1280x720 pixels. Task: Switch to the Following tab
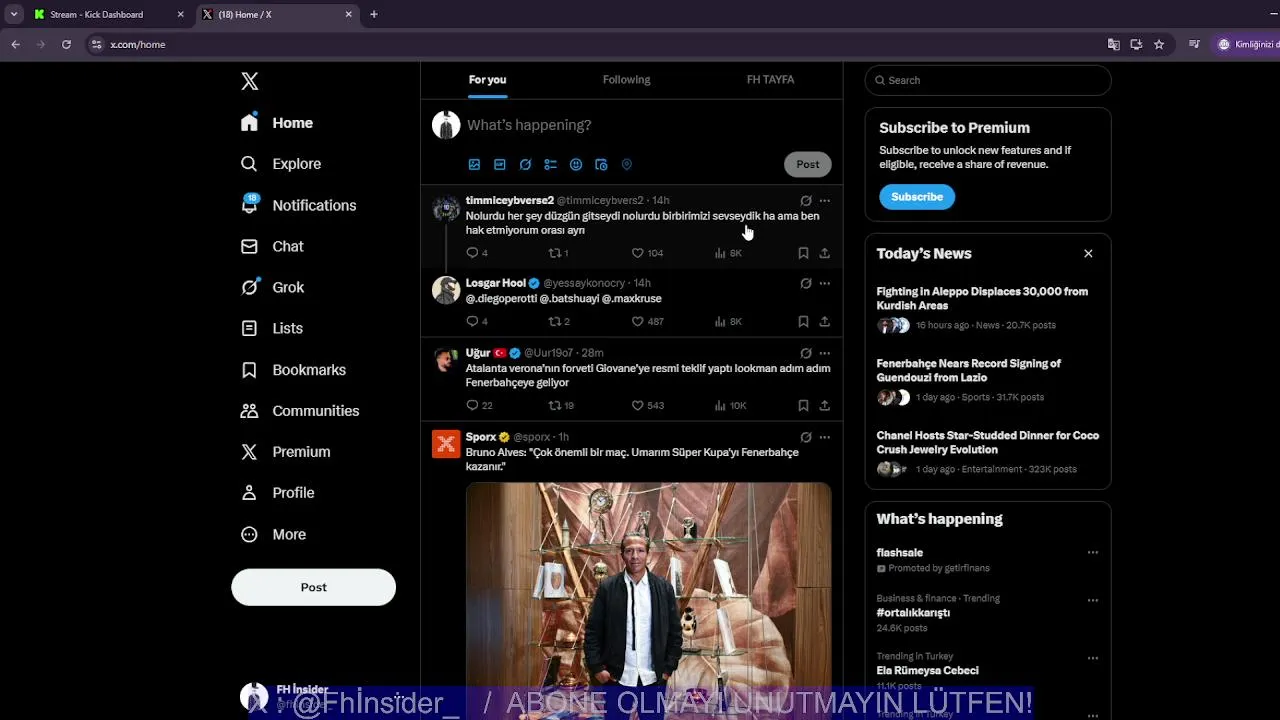[x=626, y=80]
